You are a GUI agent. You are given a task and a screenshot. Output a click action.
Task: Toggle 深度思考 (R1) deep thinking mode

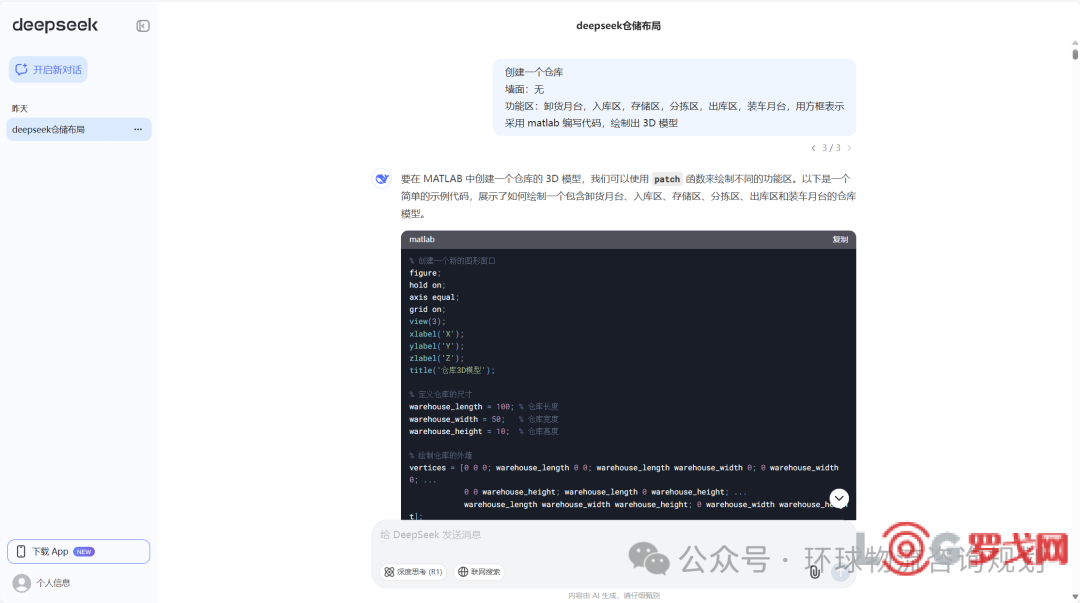(413, 572)
